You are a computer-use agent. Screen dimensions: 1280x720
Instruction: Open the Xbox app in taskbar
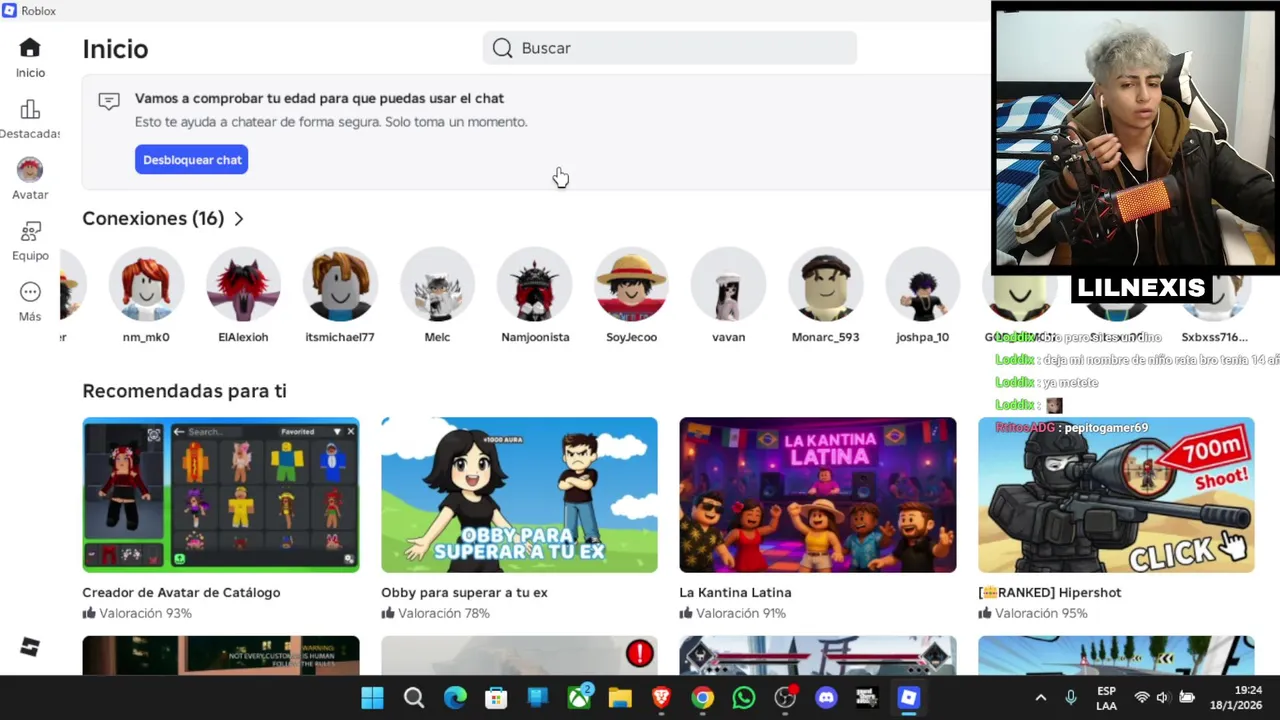tap(579, 698)
